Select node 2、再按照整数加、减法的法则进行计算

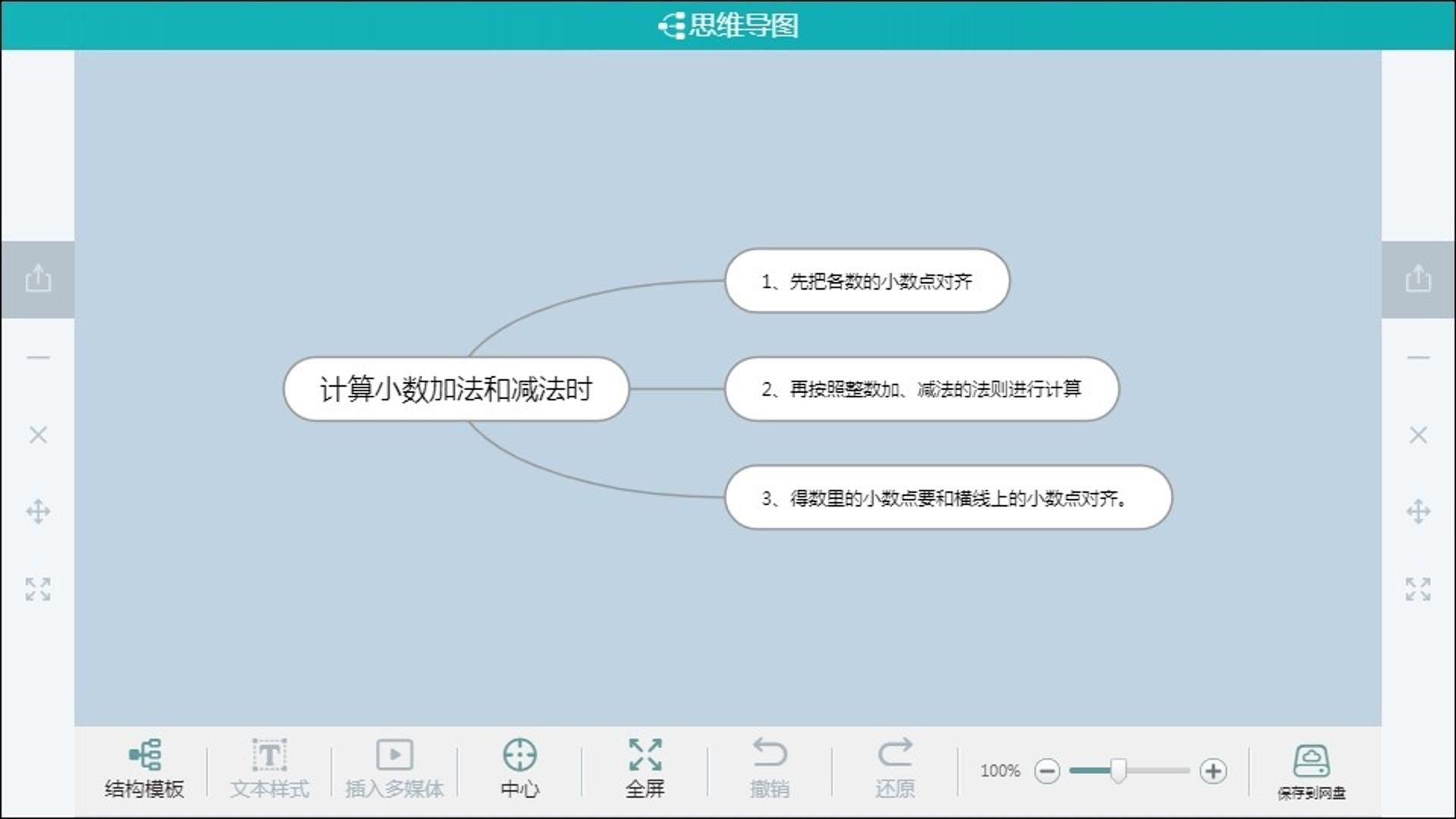[x=921, y=389]
